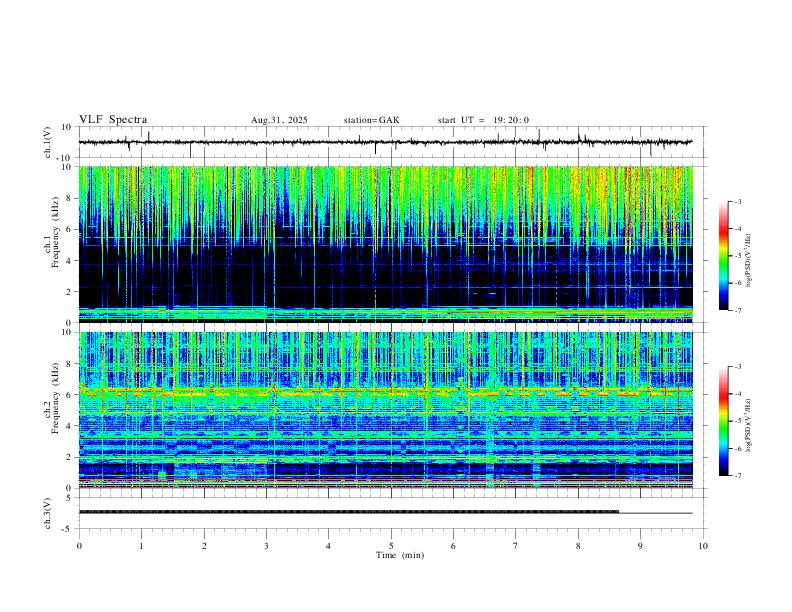
Task: Click the "Aug.31, 2025" date label
Action: (x=279, y=120)
